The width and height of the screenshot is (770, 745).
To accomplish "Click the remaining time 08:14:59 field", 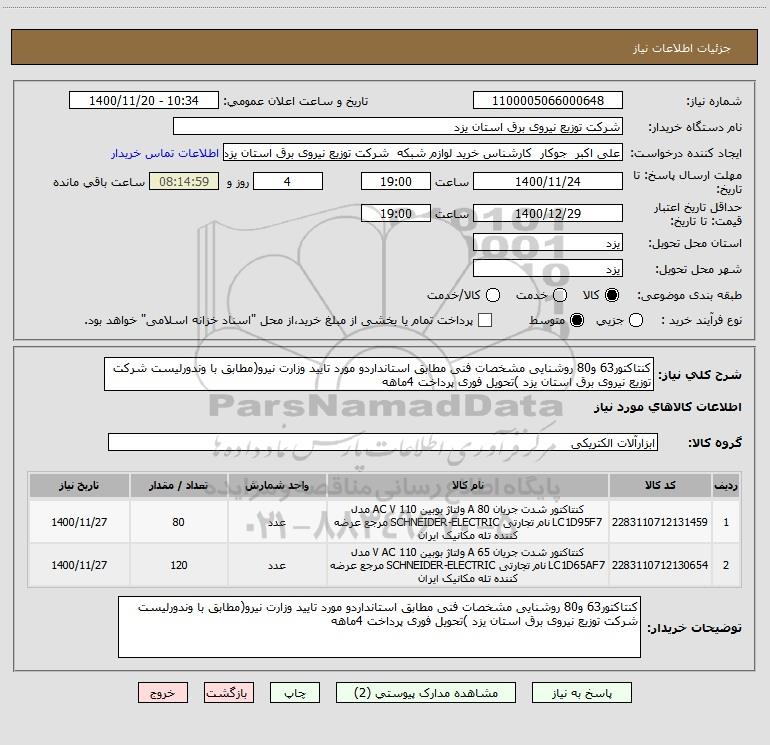I will 184,182.
